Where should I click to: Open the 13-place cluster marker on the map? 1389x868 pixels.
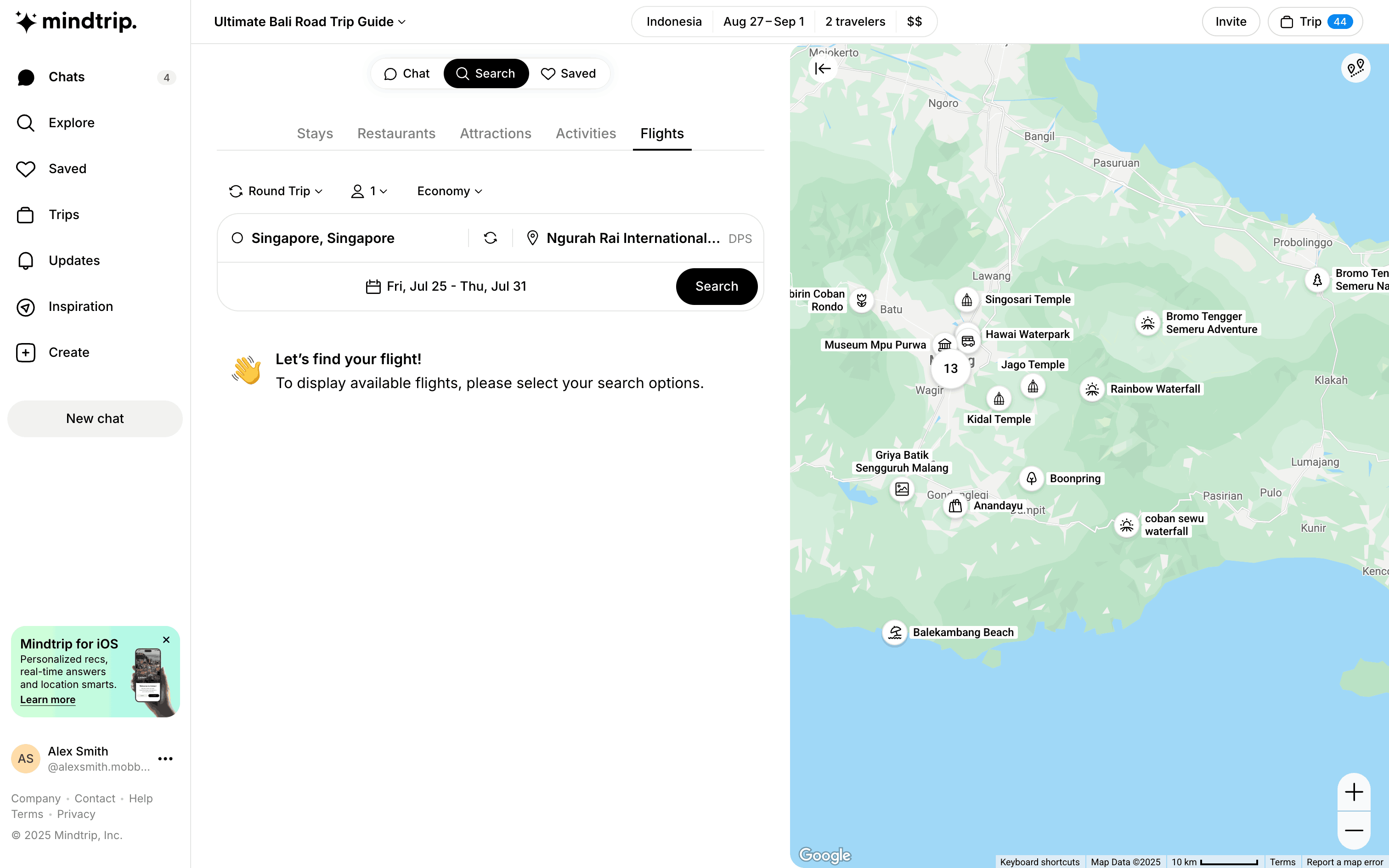pos(950,368)
